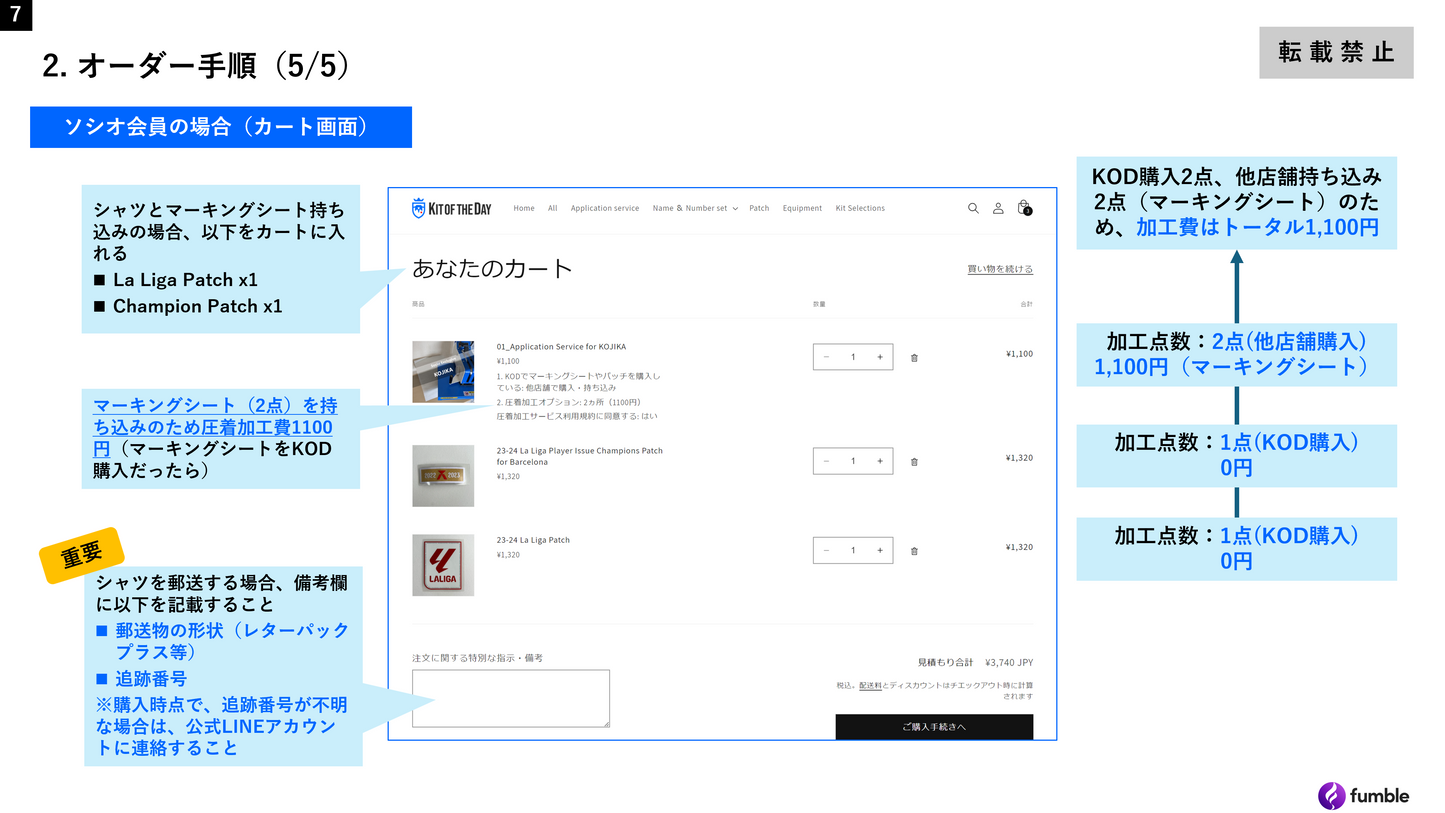Click the 配送料 shipping link
Screen dimensions: 1445x813
(x=870, y=685)
